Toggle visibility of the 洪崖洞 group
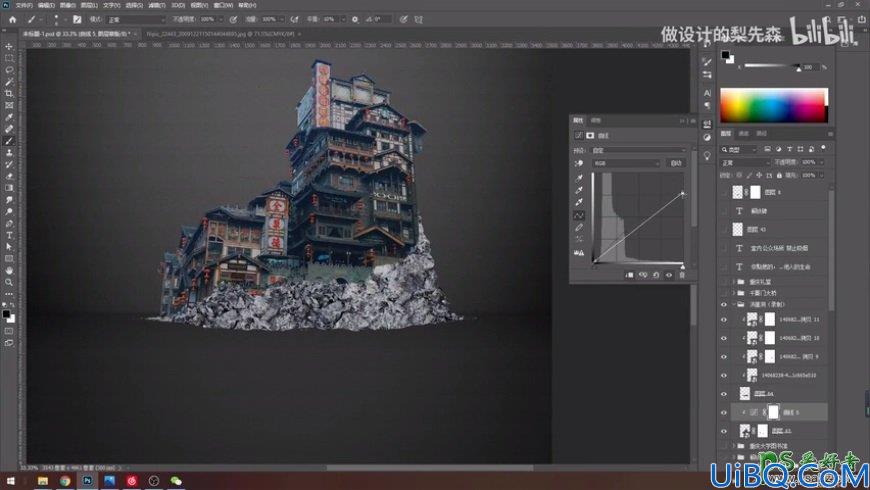 [x=724, y=305]
